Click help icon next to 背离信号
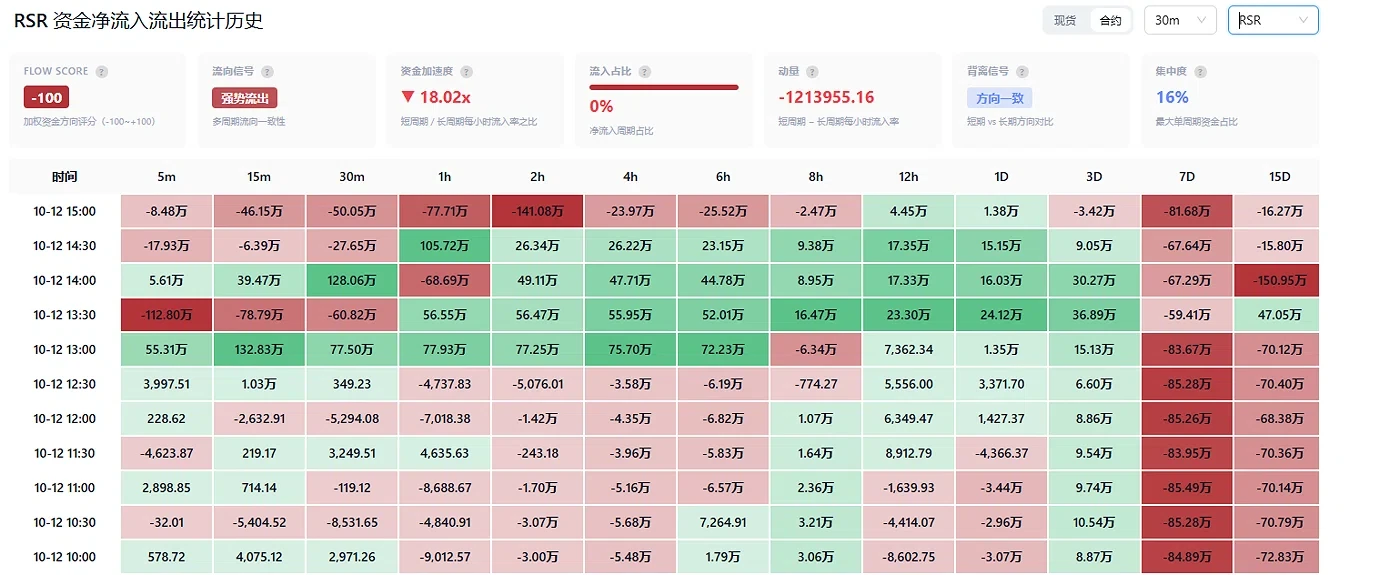1389x575 pixels. coord(1023,72)
